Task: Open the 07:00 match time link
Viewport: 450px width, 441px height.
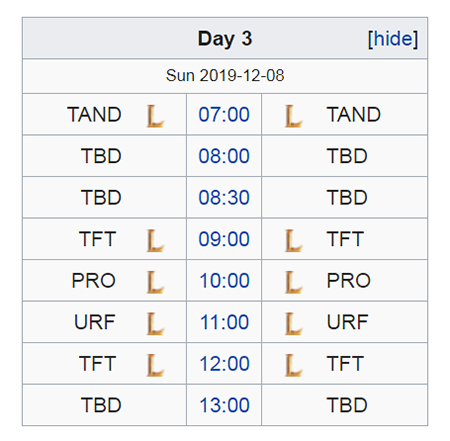Action: tap(224, 115)
